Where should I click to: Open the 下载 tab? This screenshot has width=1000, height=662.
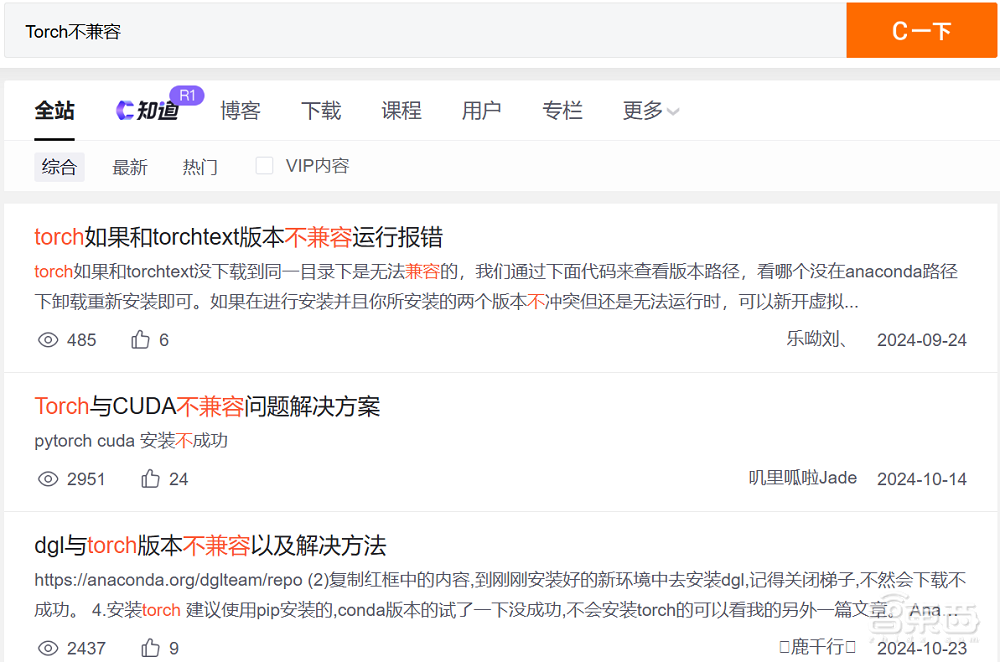click(321, 111)
